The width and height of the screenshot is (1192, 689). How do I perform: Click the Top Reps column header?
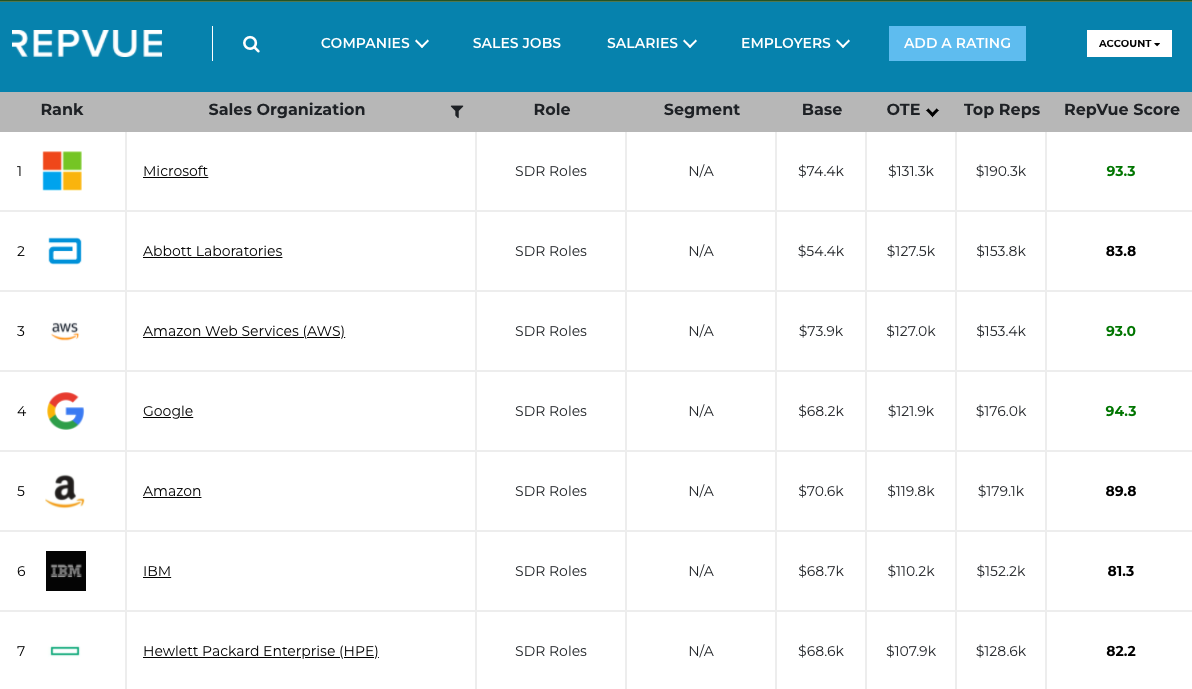click(1002, 110)
